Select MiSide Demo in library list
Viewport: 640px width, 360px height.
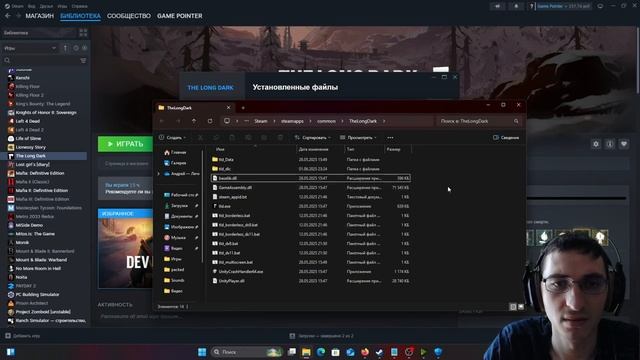click(x=29, y=225)
